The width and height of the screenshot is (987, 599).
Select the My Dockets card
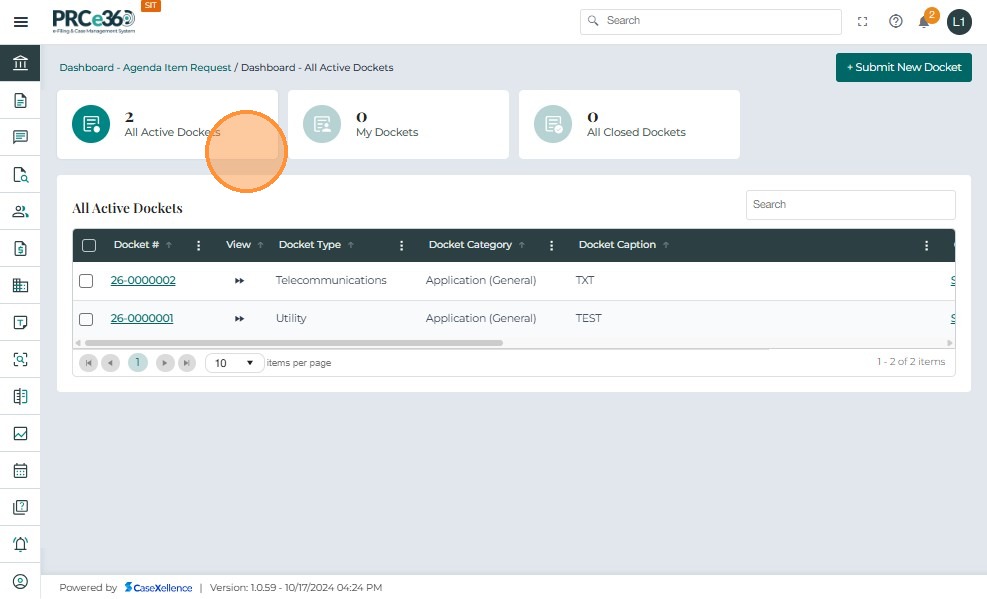pyautogui.click(x=398, y=125)
